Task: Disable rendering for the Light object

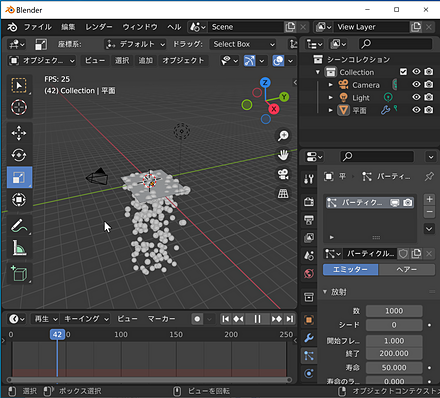Action: pyautogui.click(x=429, y=97)
